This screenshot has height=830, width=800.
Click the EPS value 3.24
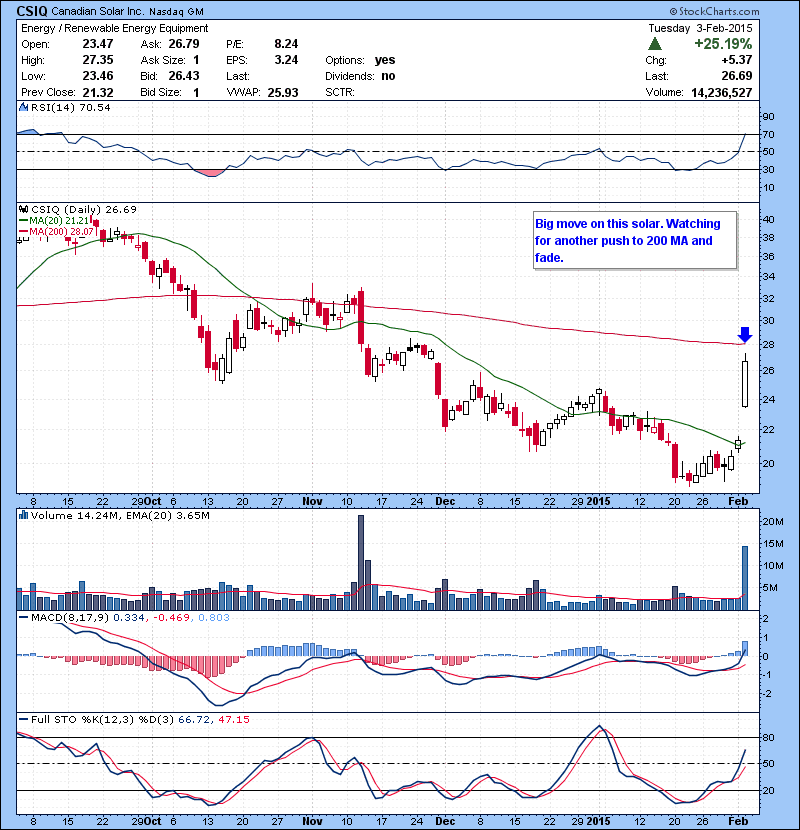point(286,60)
